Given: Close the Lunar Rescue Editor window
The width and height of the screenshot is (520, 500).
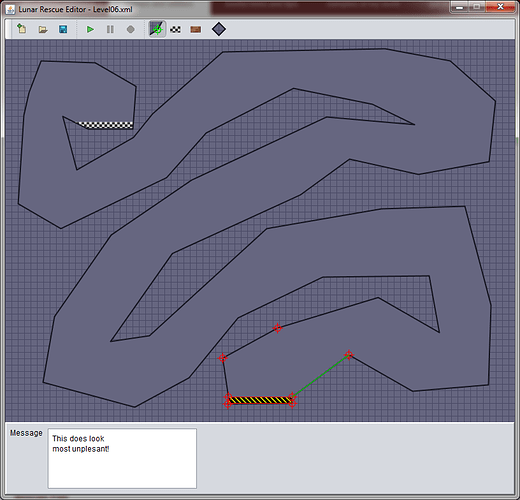Looking at the screenshot, I should coord(500,7).
